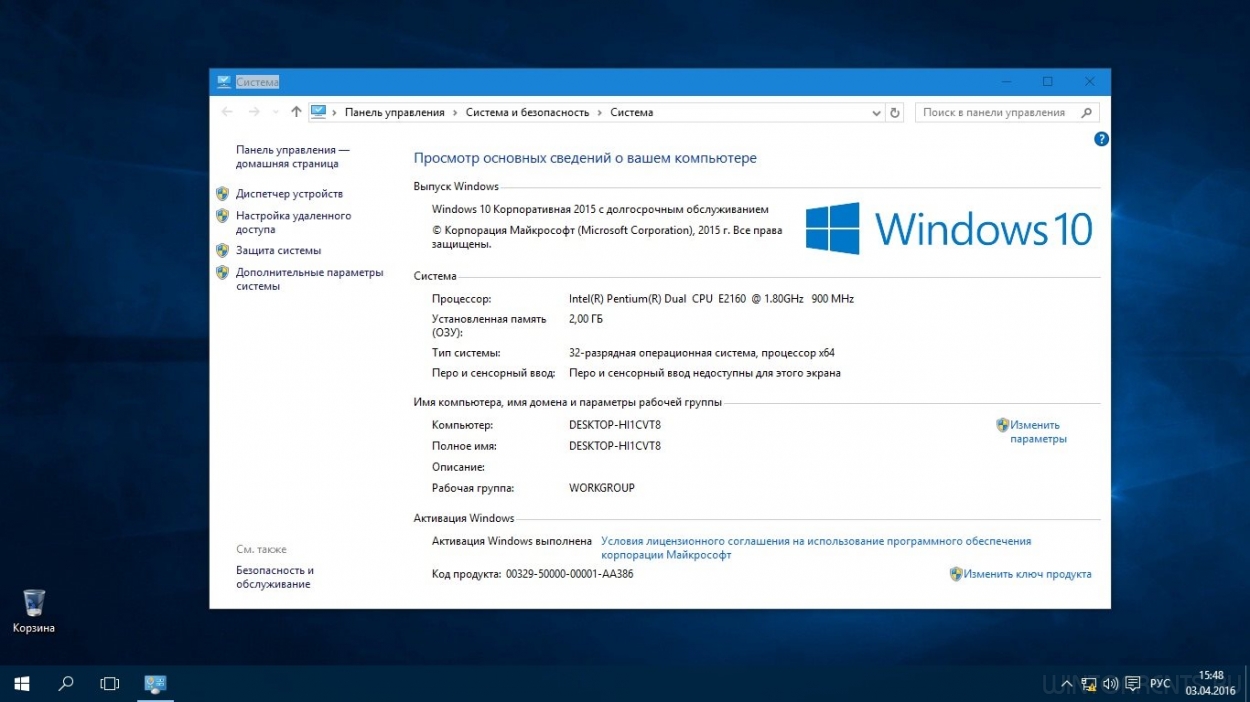The height and width of the screenshot is (702, 1250).
Task: Click installed memory value 2,00 ГБ
Action: click(x=585, y=319)
